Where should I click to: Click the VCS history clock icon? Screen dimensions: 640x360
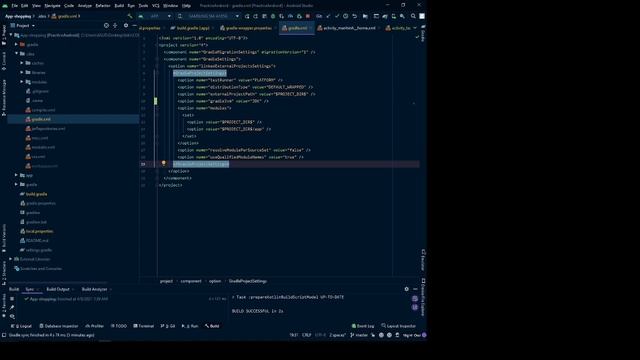(346, 16)
